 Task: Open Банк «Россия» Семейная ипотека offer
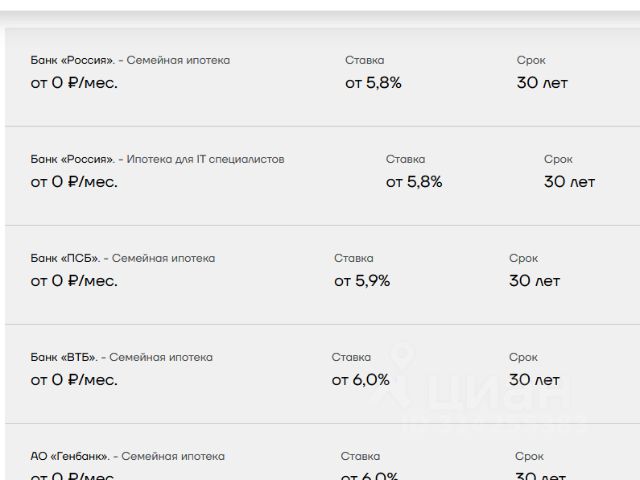coord(322,77)
